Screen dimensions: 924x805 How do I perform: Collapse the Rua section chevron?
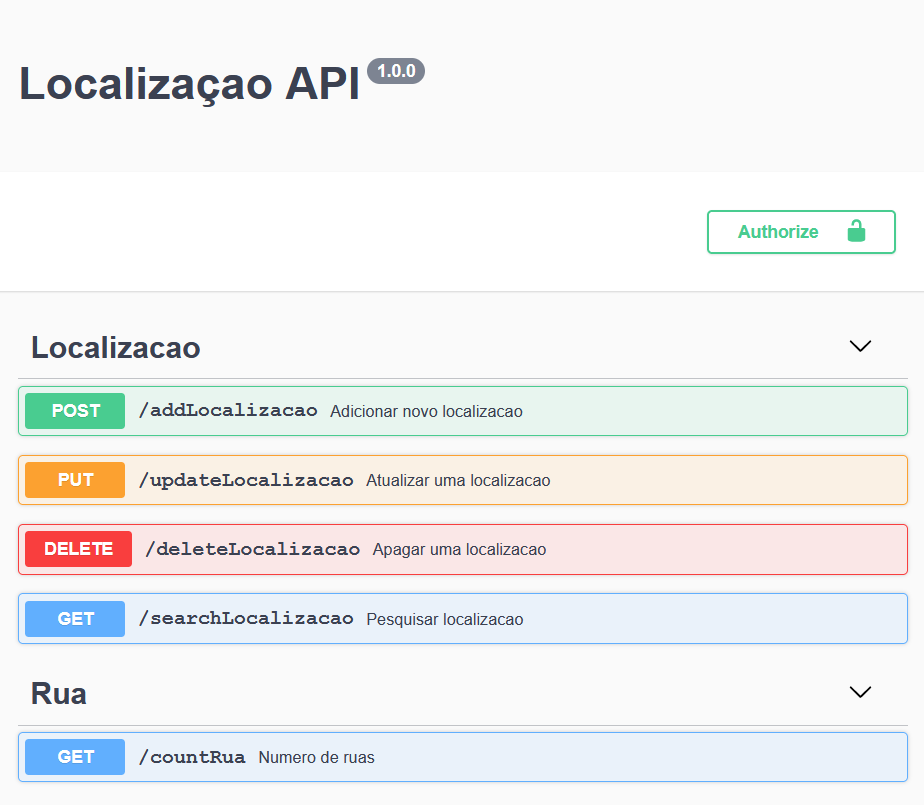pos(860,692)
